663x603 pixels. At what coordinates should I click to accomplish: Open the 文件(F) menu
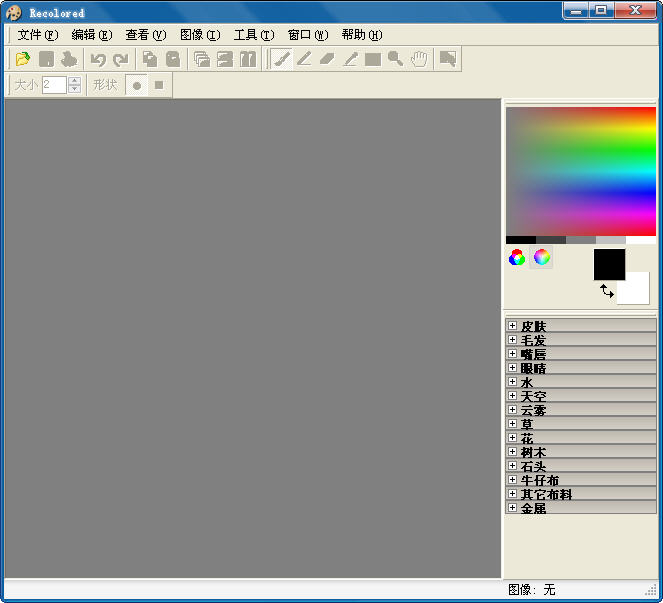37,35
